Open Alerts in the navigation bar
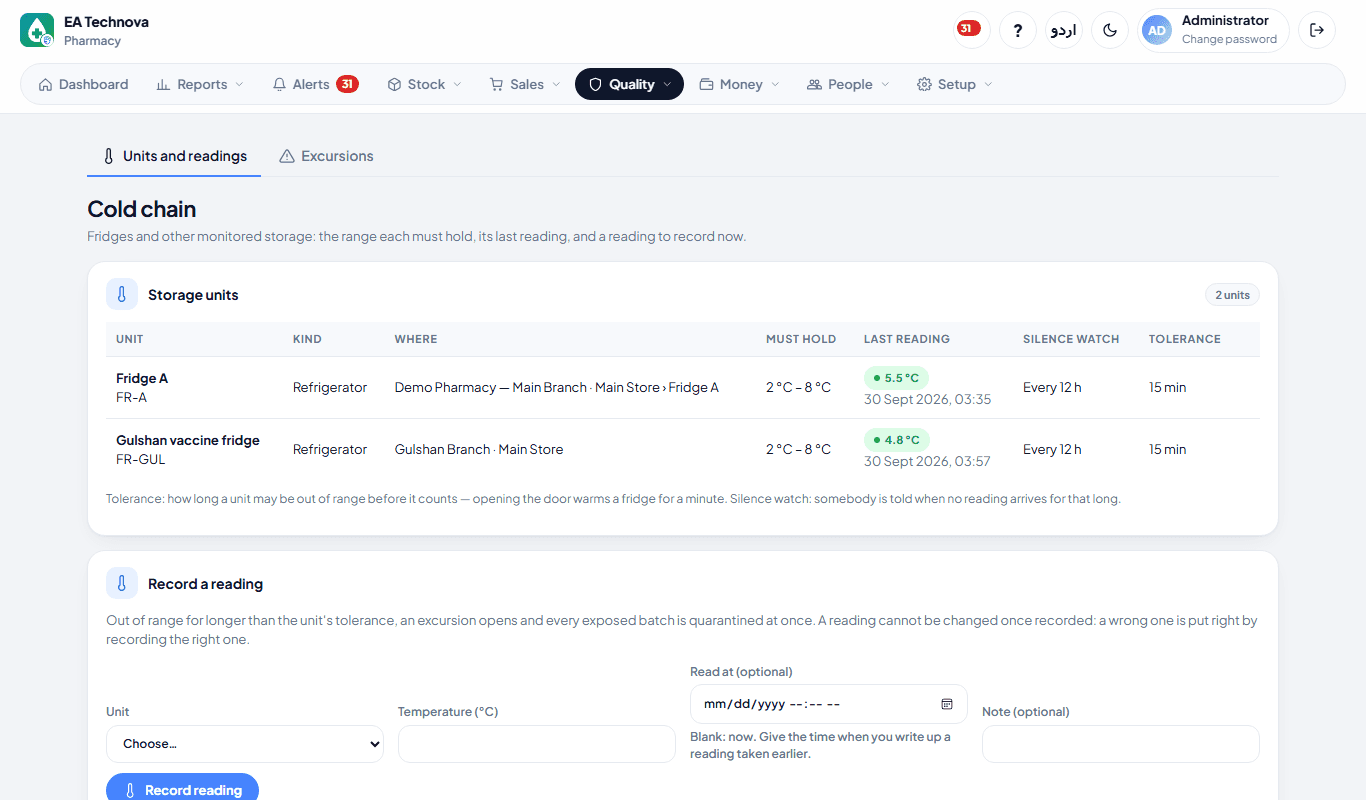 (315, 84)
